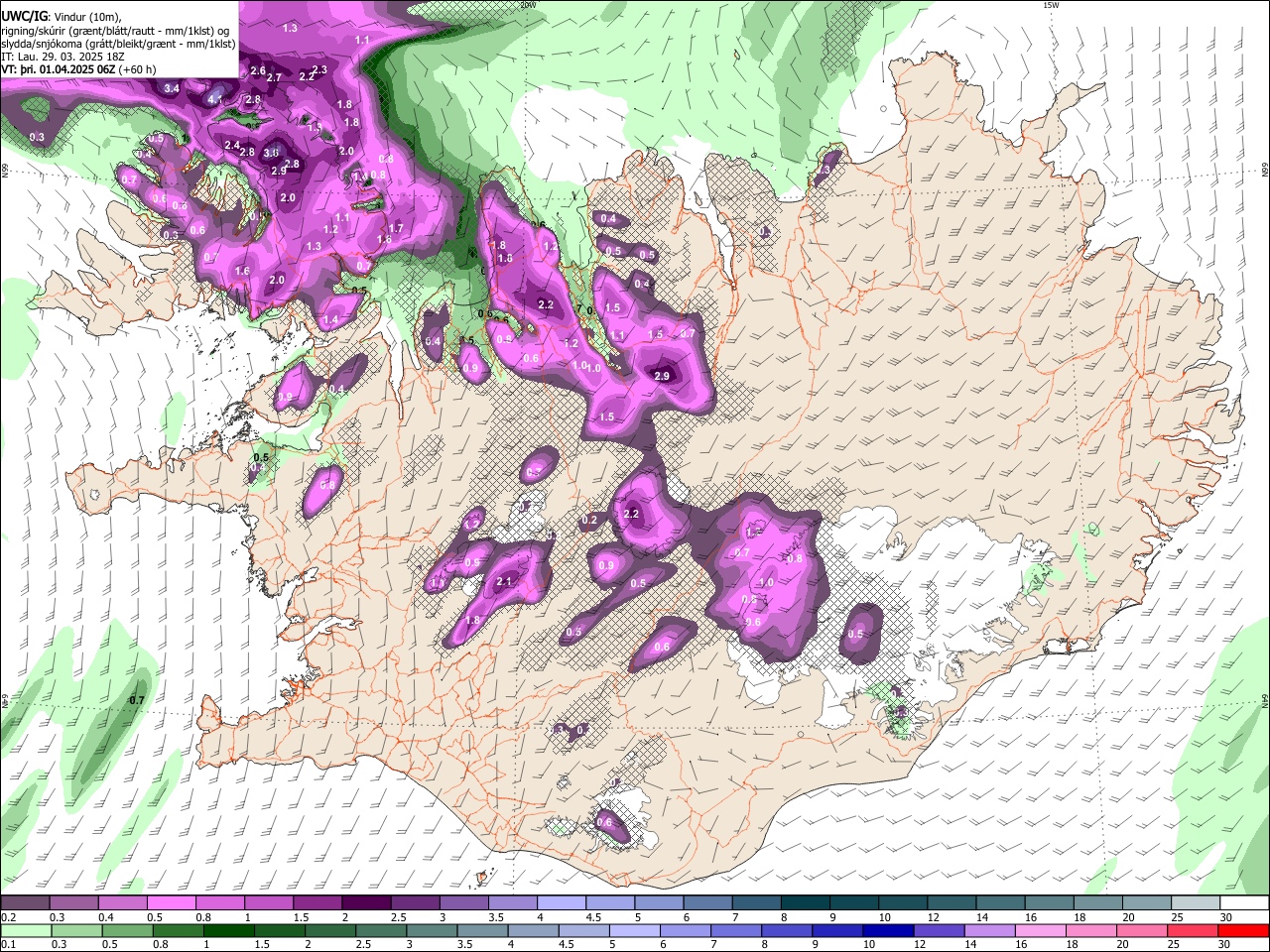This screenshot has height=952, width=1270.
Task: Click the UWC/IG title text
Action: click(23, 16)
